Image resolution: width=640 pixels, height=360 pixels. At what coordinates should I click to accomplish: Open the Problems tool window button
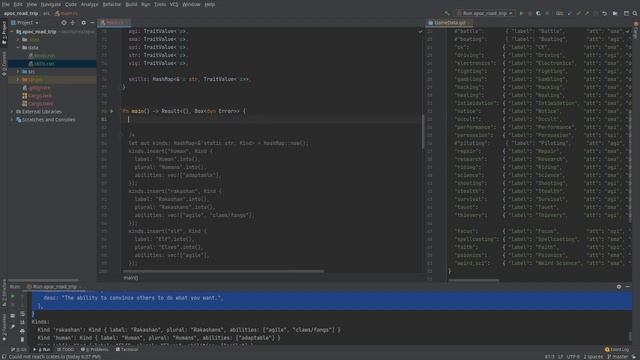(95, 350)
